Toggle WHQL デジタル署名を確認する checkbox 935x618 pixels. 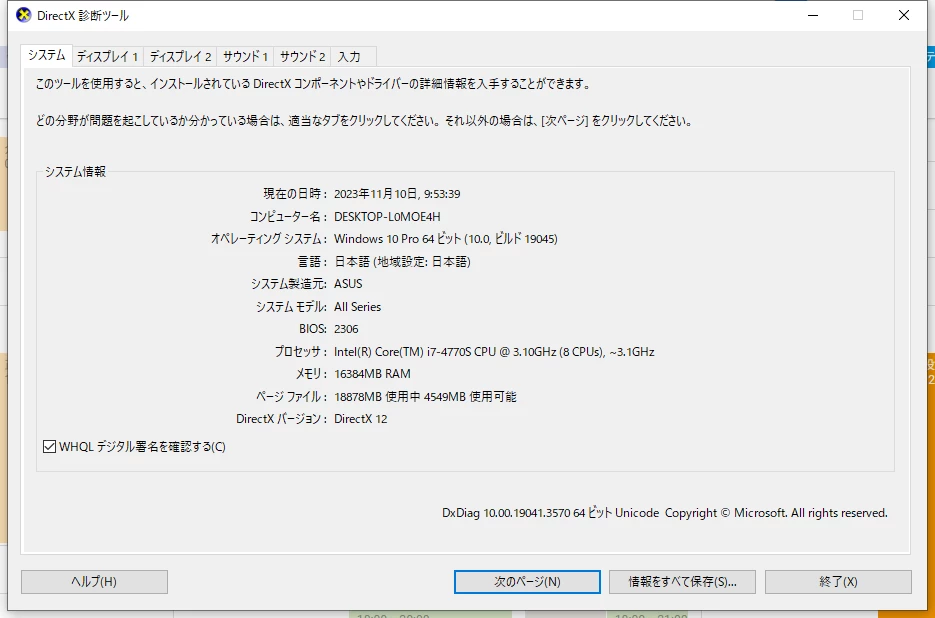[x=49, y=446]
